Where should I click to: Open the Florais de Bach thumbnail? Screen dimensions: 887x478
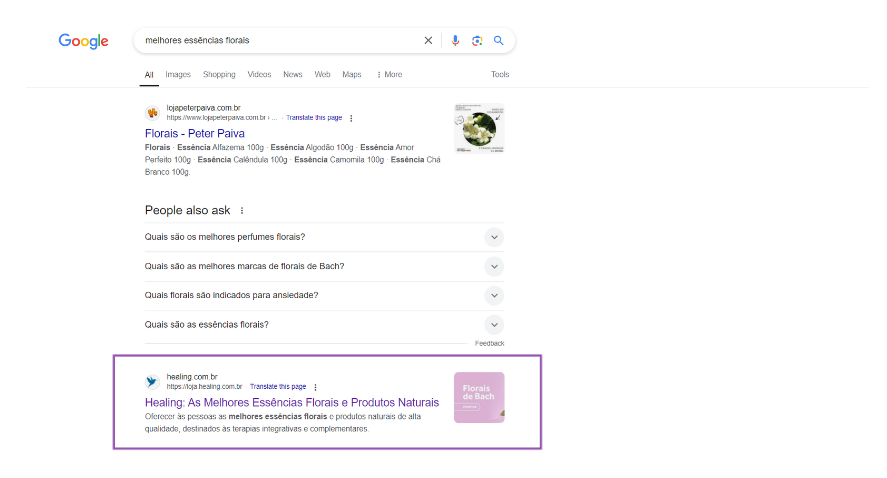[x=479, y=398]
